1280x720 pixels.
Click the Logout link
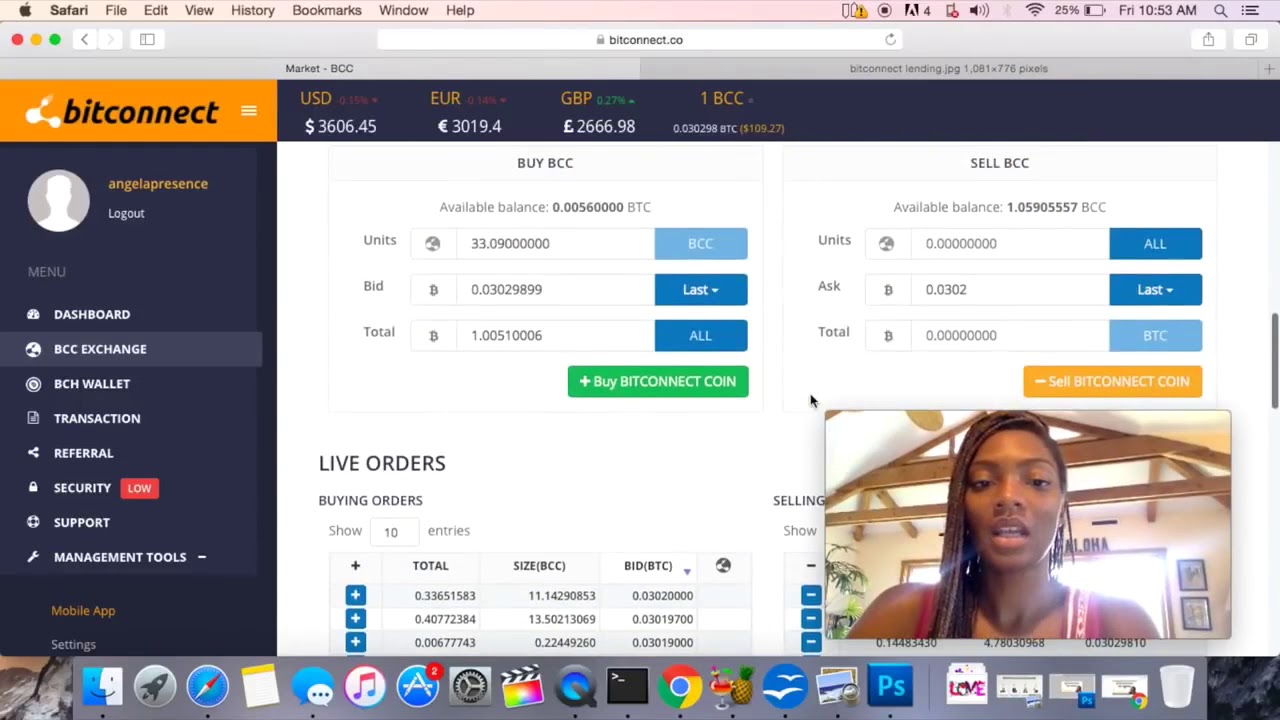point(126,213)
